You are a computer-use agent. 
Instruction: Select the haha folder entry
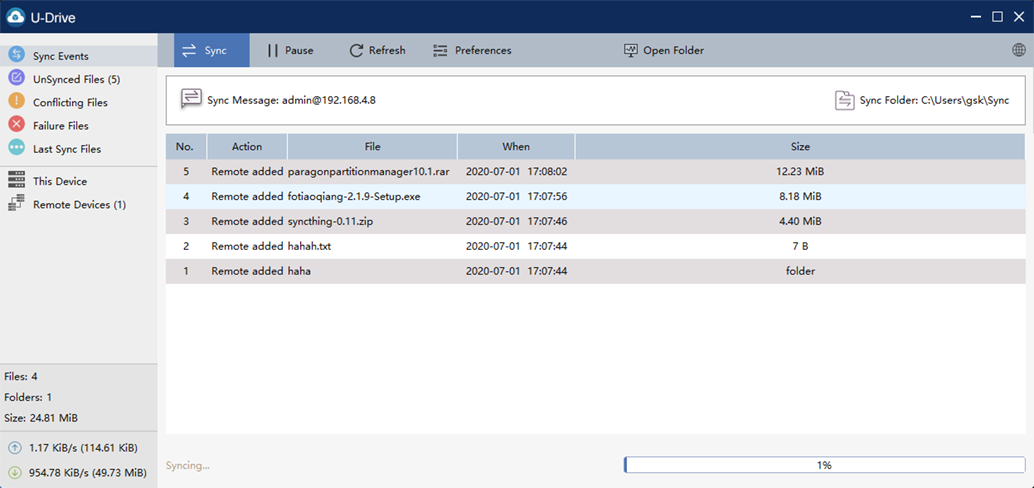[x=299, y=271]
